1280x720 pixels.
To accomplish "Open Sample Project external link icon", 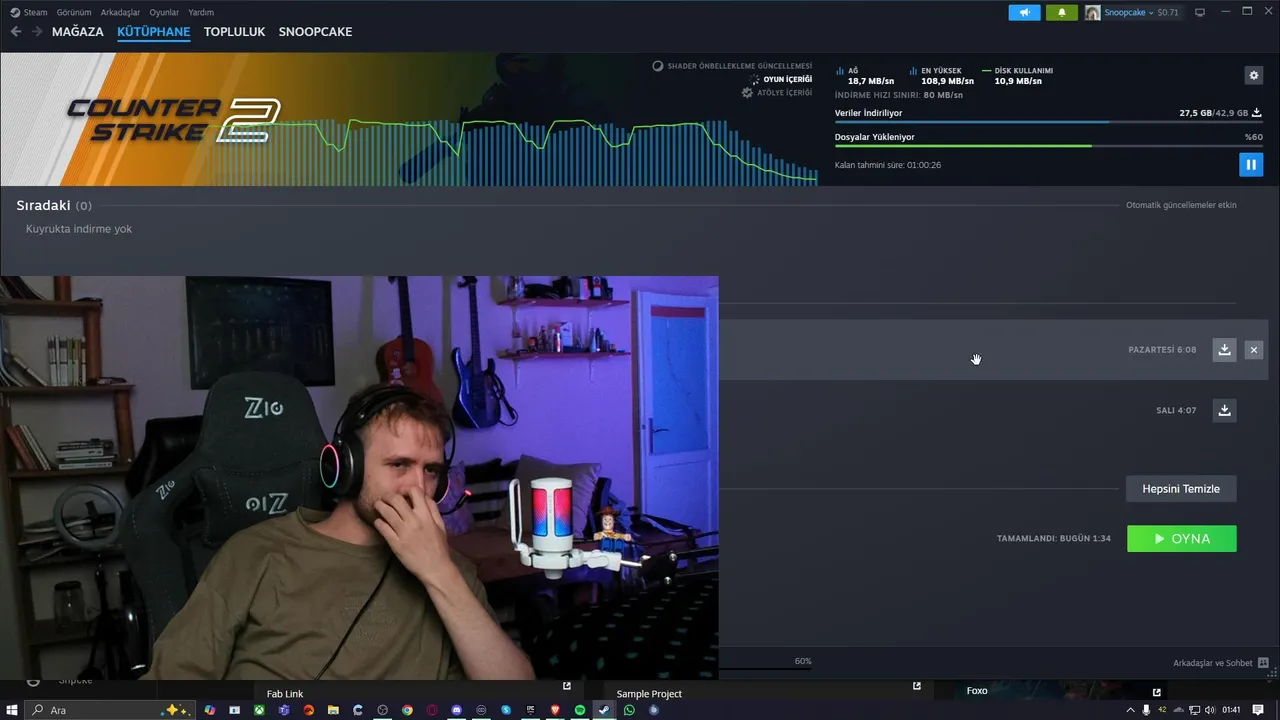I will pyautogui.click(x=917, y=686).
